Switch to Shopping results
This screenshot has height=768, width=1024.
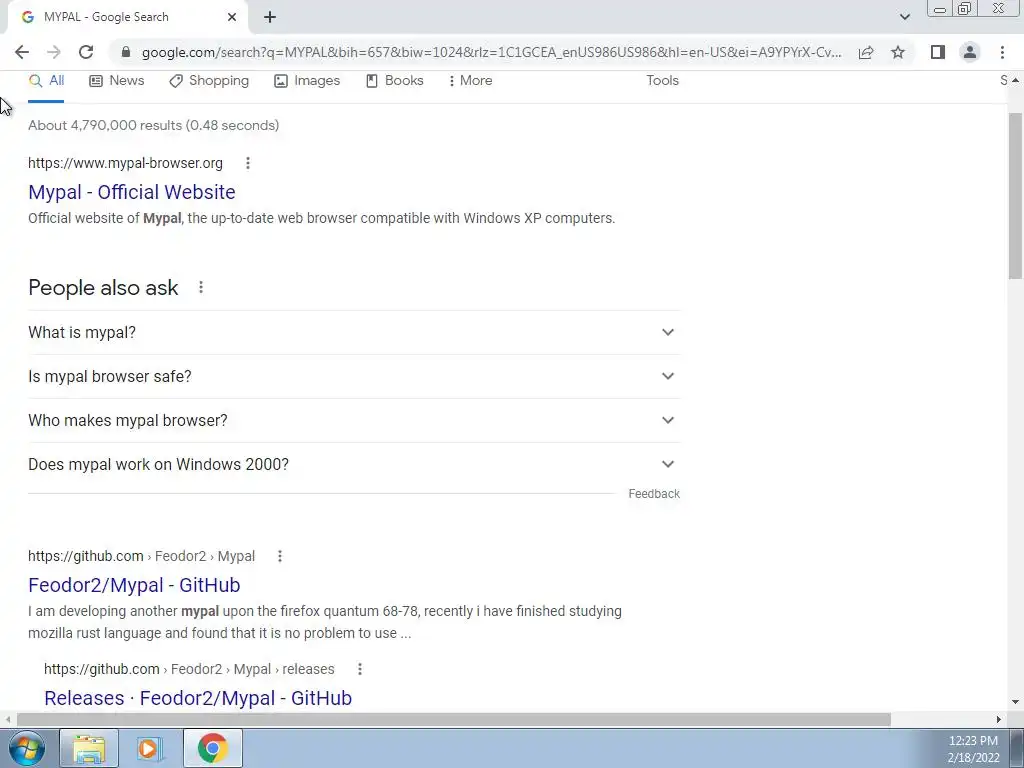click(x=209, y=81)
